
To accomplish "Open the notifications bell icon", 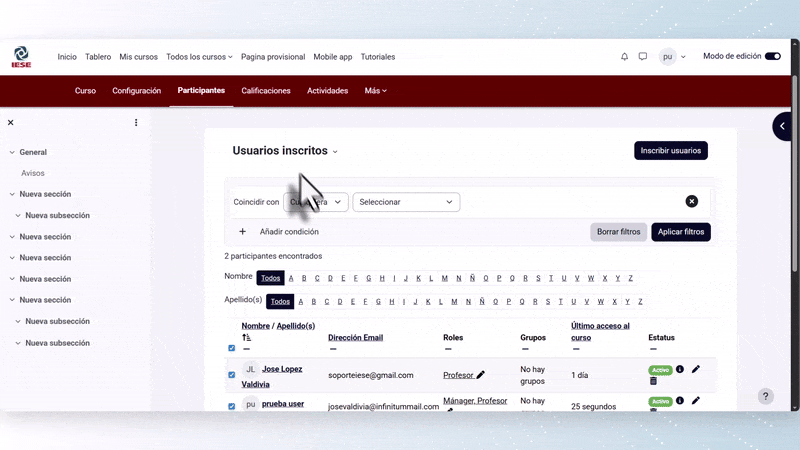I will 625,57.
